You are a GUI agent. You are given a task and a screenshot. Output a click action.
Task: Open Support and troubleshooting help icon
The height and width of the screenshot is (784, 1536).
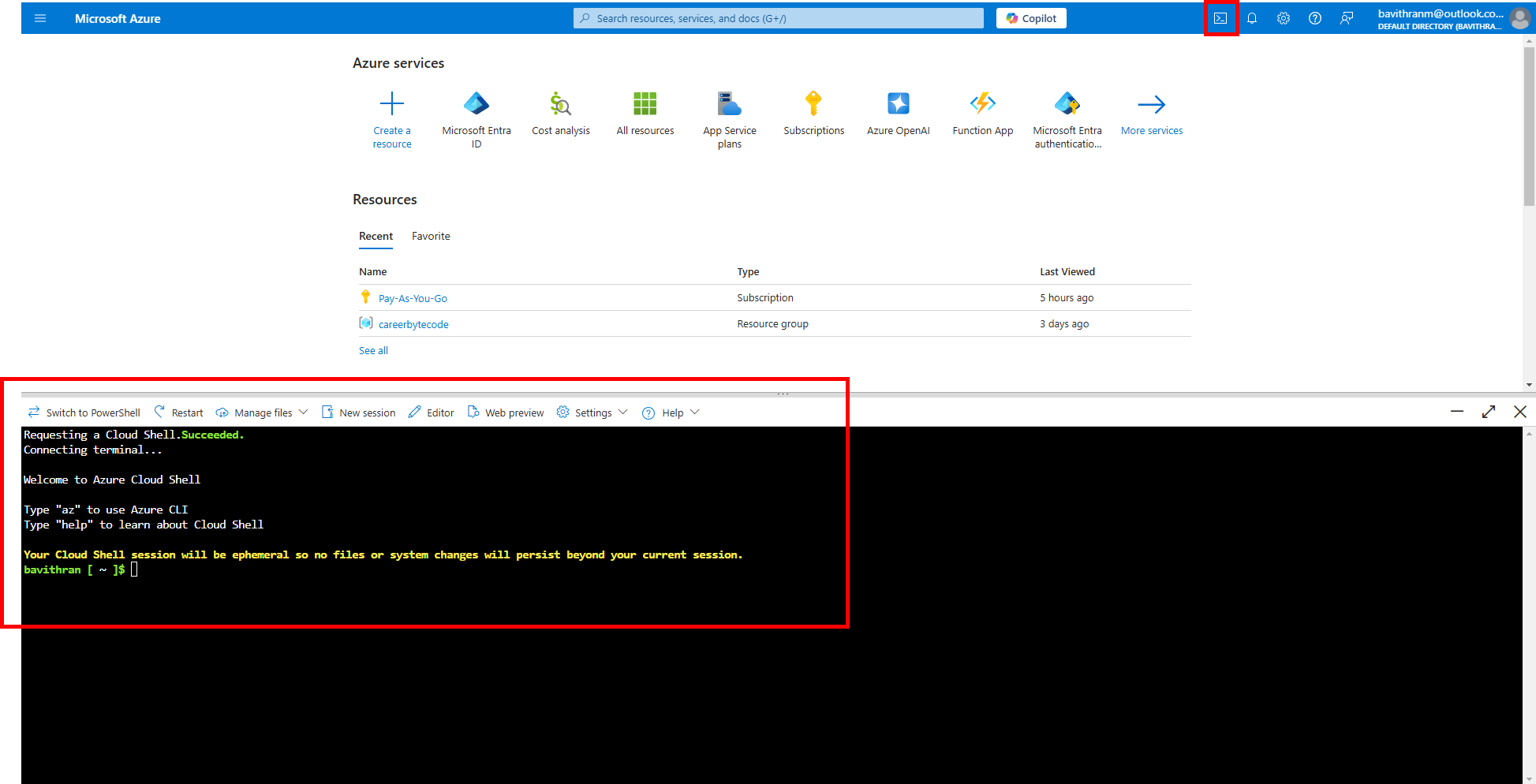pyautogui.click(x=1315, y=18)
